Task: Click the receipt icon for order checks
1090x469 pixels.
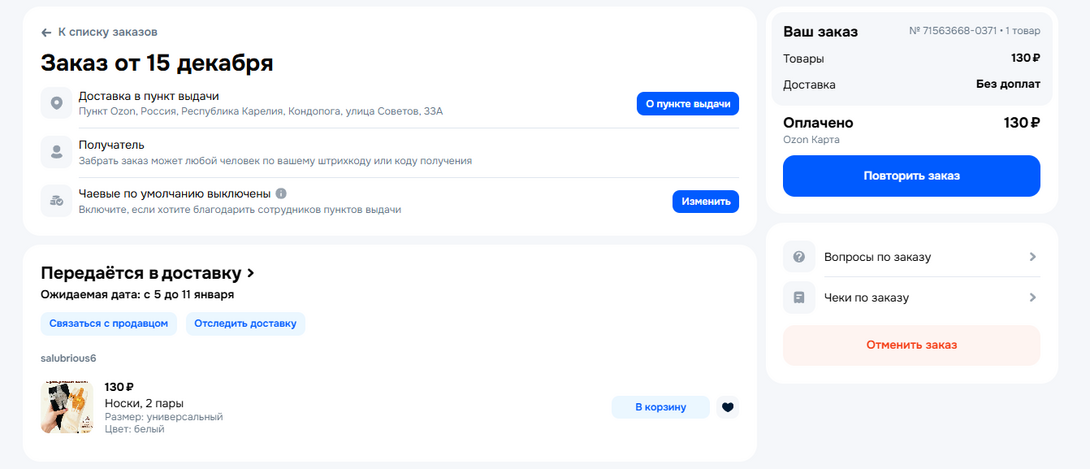Action: (x=799, y=297)
